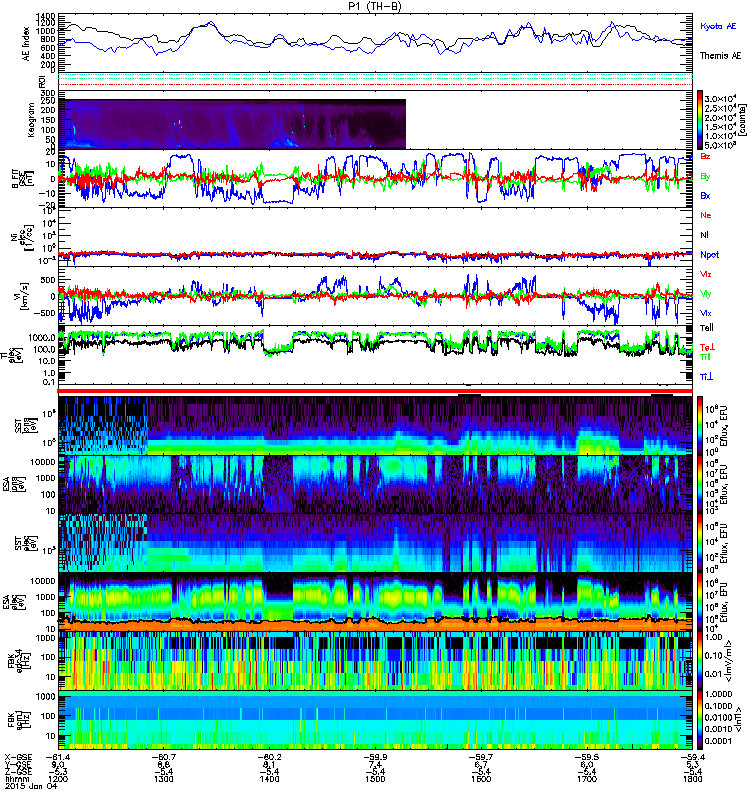Click the plot title "P1 (TH-B)"
The image size is (750, 800).
pyautogui.click(x=375, y=6)
